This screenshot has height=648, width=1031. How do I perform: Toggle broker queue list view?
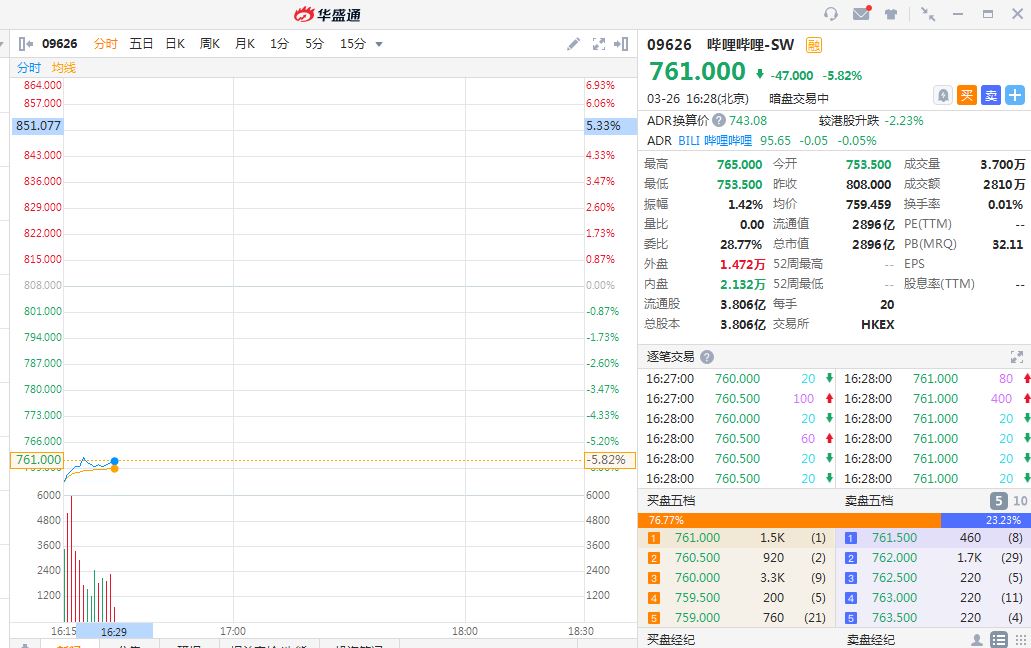(998, 639)
